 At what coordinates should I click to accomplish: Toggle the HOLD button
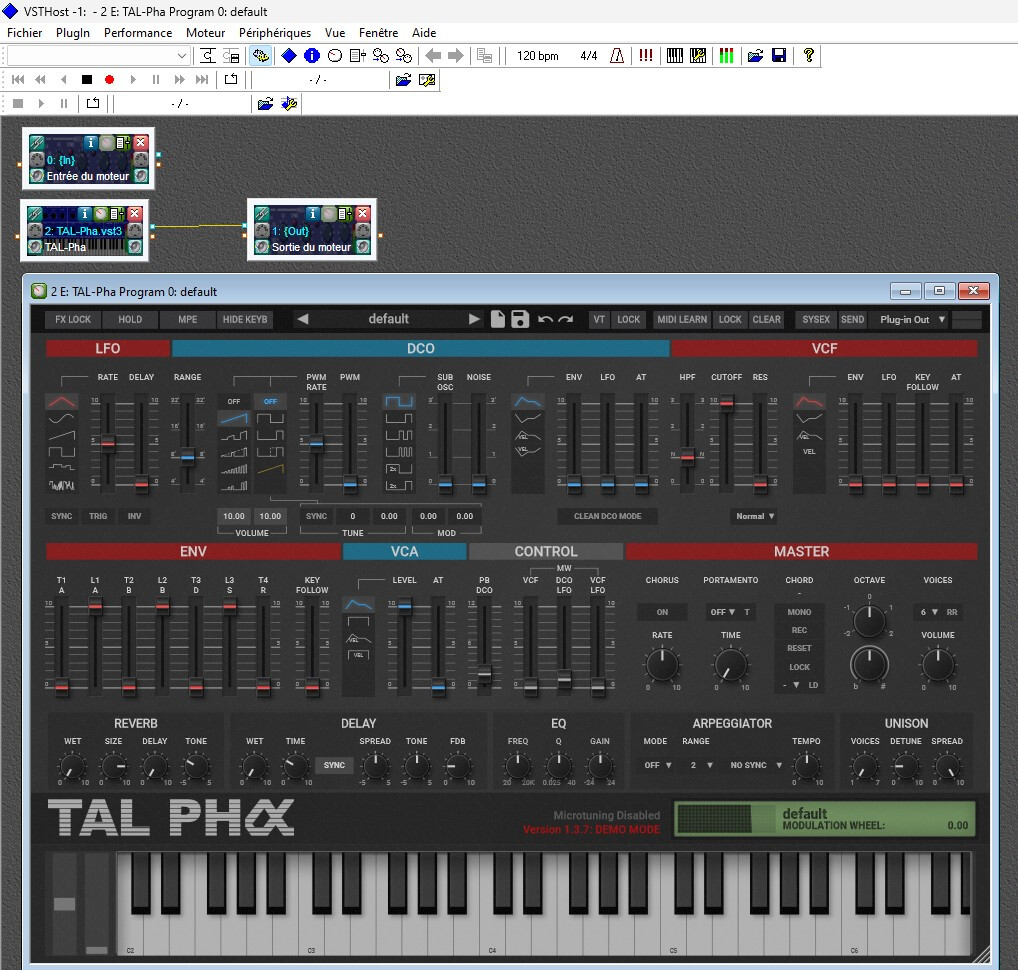click(130, 319)
